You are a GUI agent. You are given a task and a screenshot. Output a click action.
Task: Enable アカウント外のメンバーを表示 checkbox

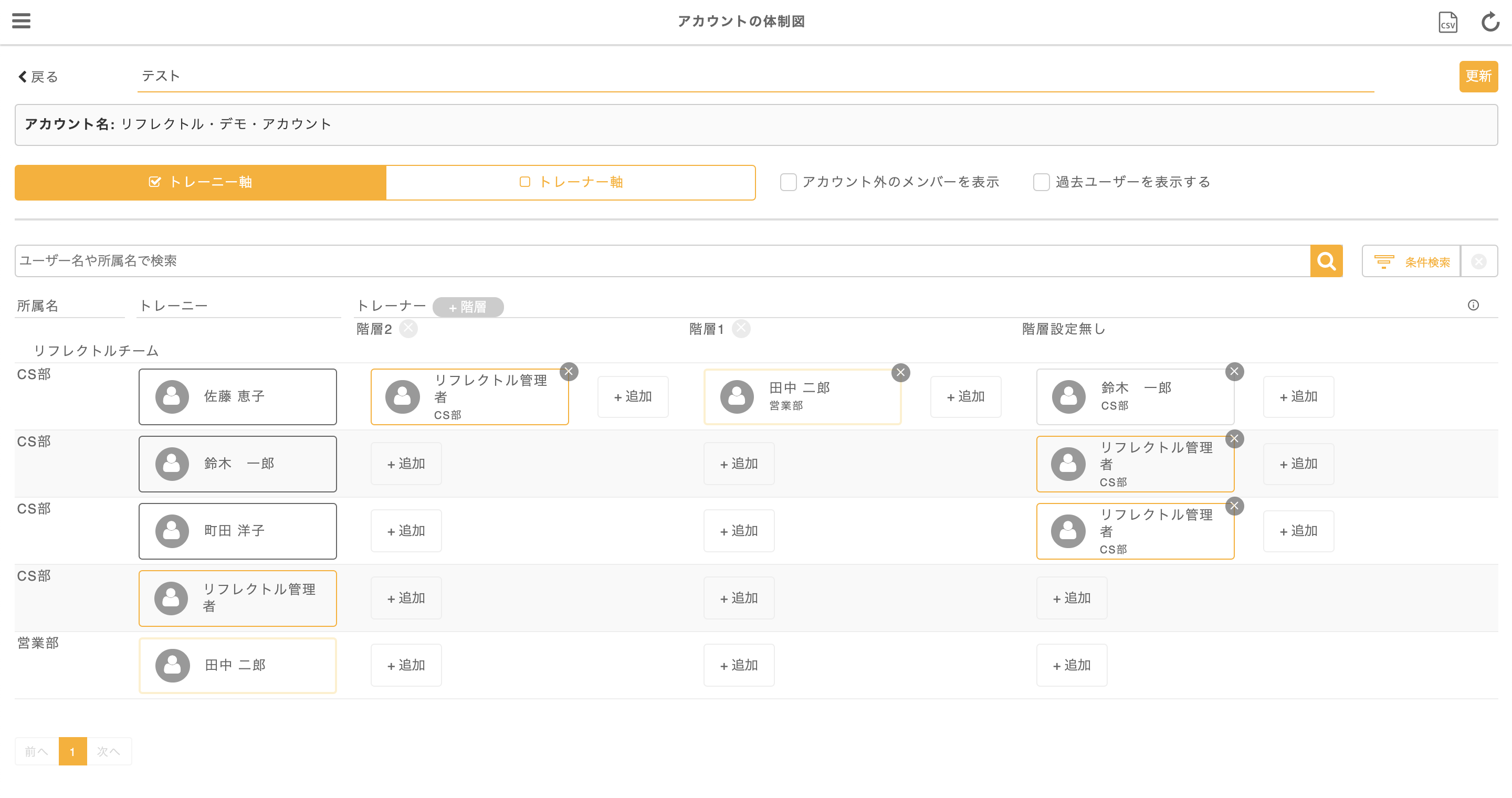click(788, 183)
